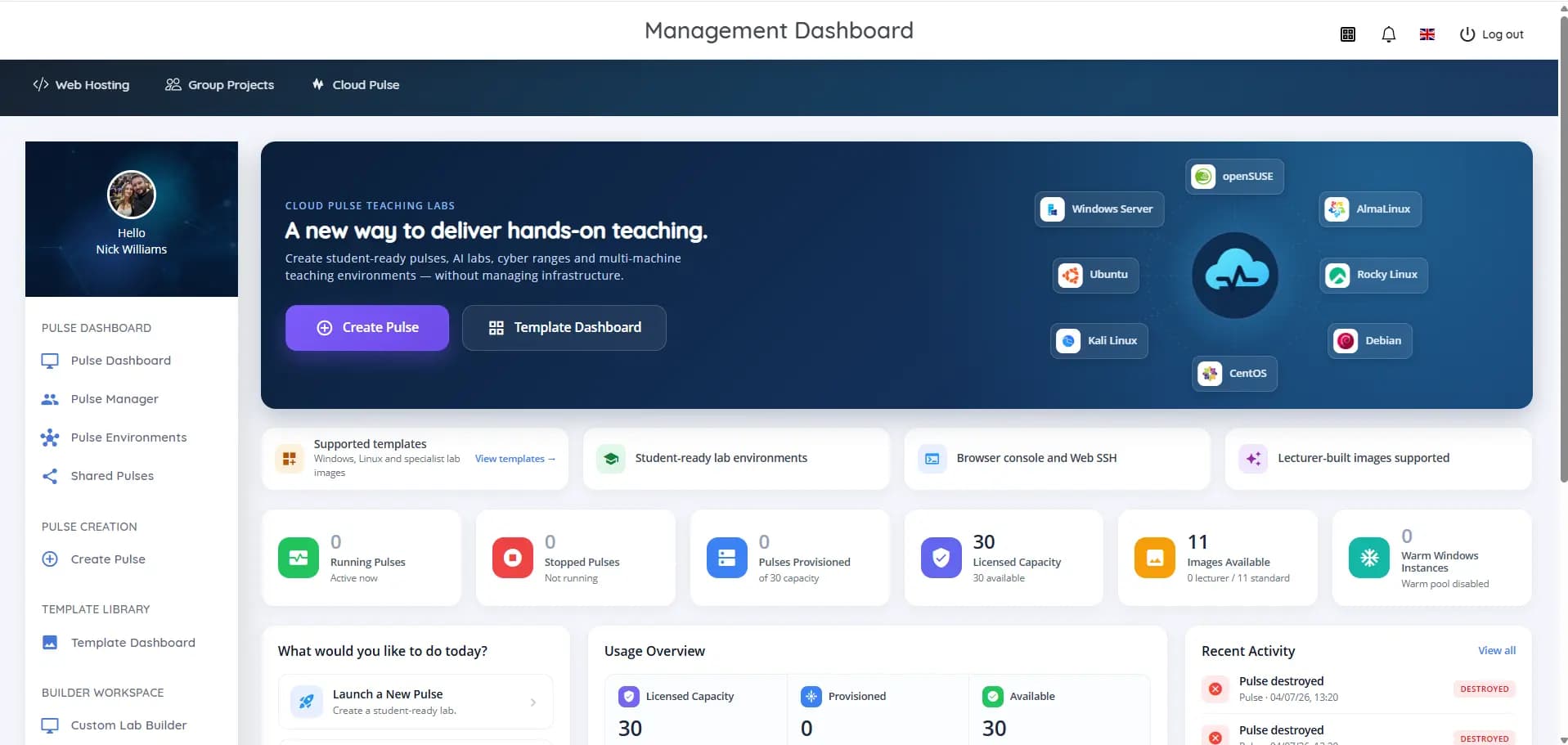Click the central cloud pulse logo
Screen dimensions: 1568x745
click(1235, 275)
